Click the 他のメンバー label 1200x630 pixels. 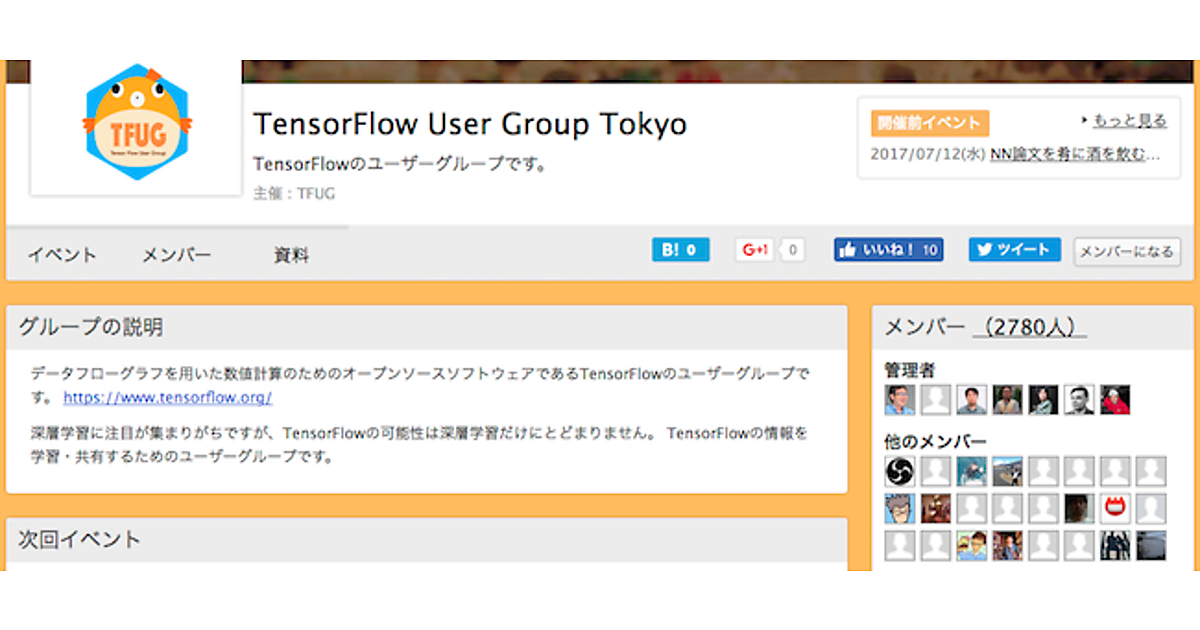pos(936,441)
